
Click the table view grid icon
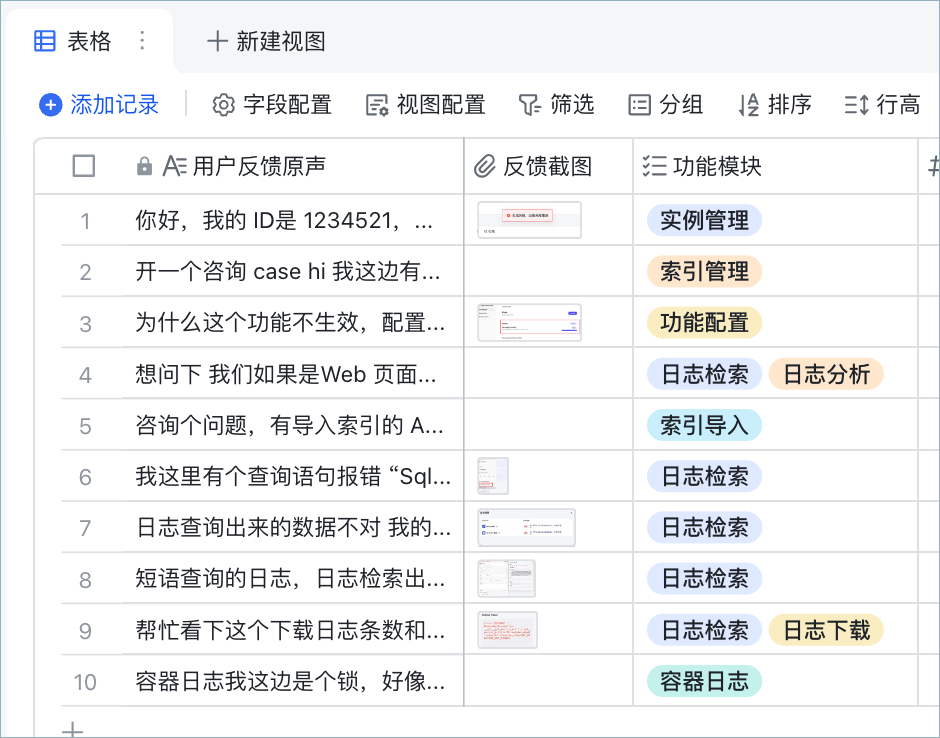tap(44, 41)
